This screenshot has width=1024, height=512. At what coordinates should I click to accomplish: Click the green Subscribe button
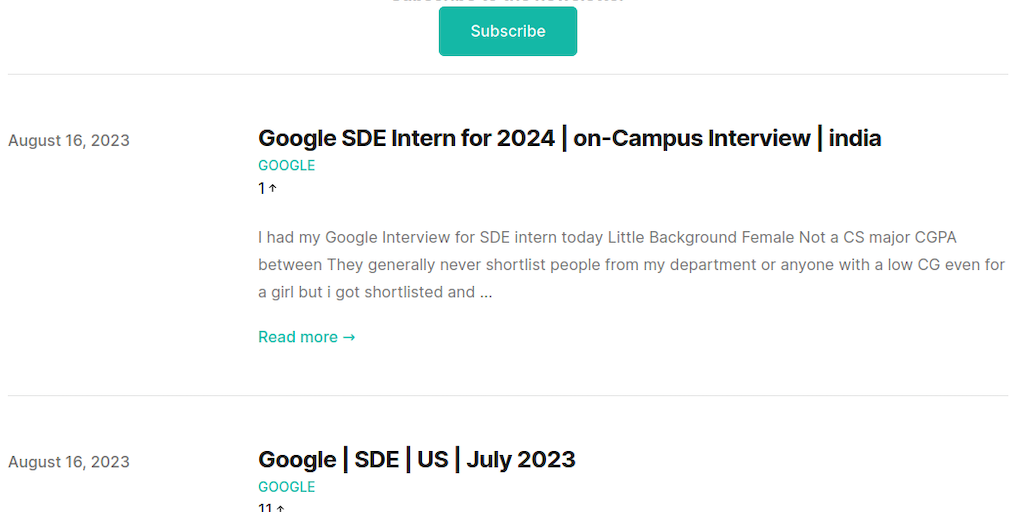pos(508,31)
